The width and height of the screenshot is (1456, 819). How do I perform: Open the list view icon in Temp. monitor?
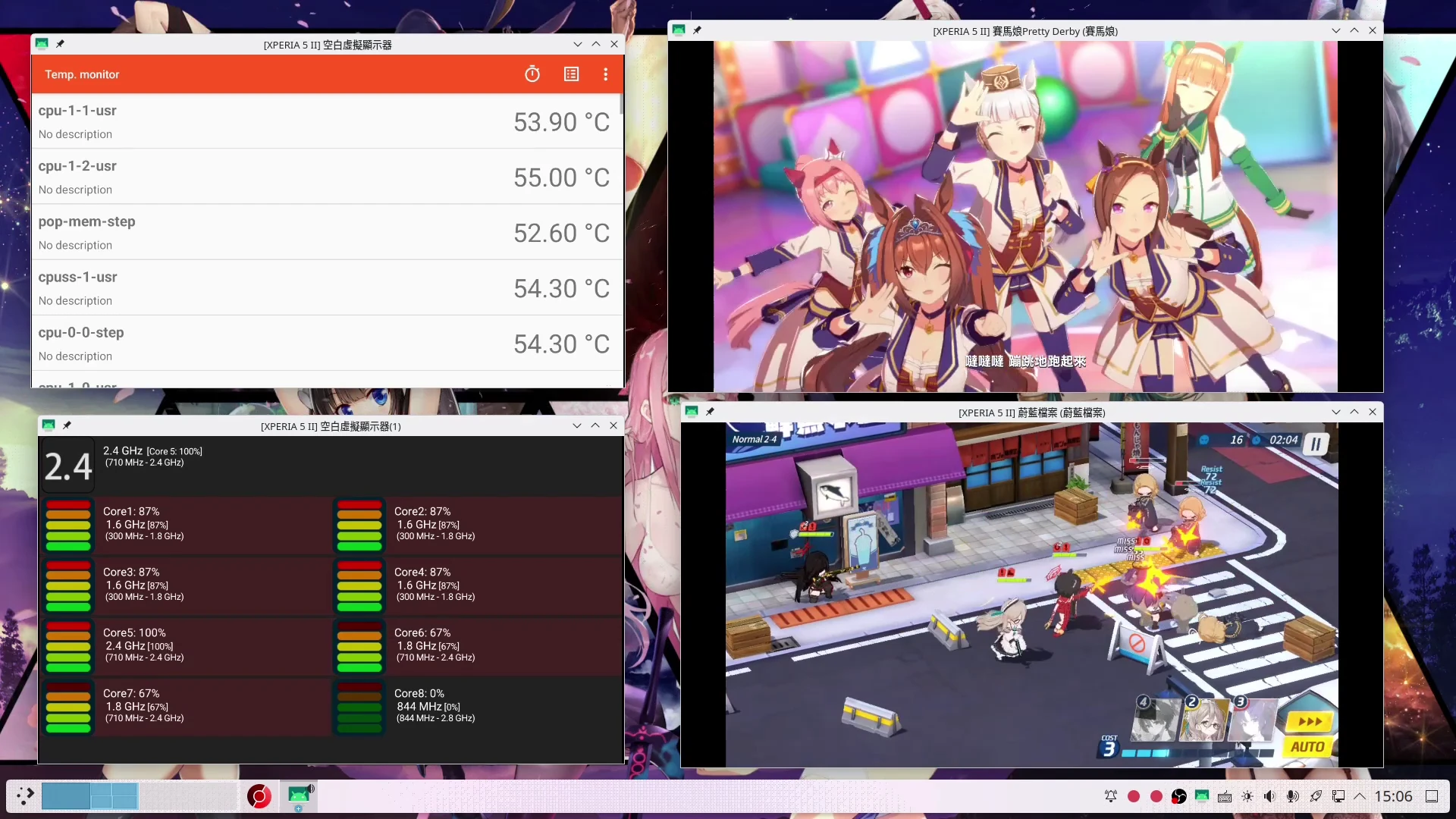(x=571, y=74)
